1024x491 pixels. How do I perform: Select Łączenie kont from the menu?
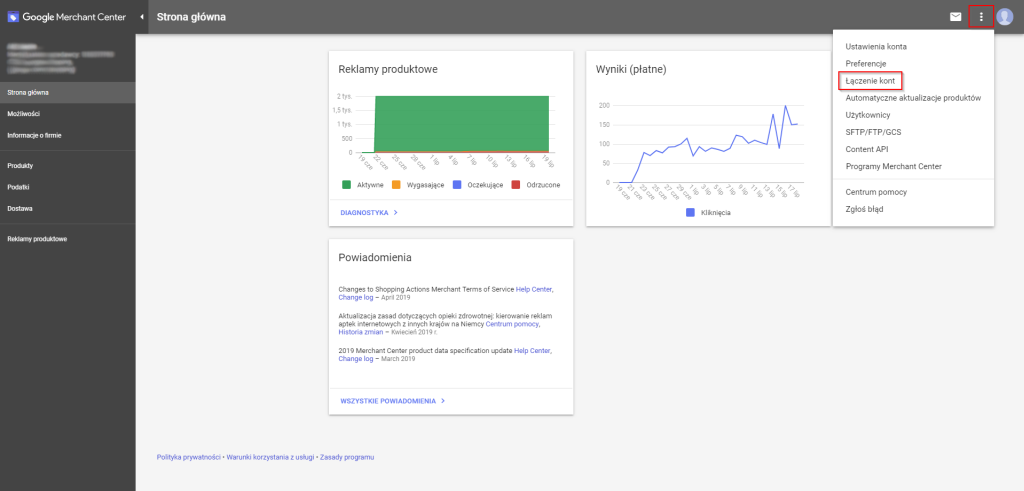[870, 80]
